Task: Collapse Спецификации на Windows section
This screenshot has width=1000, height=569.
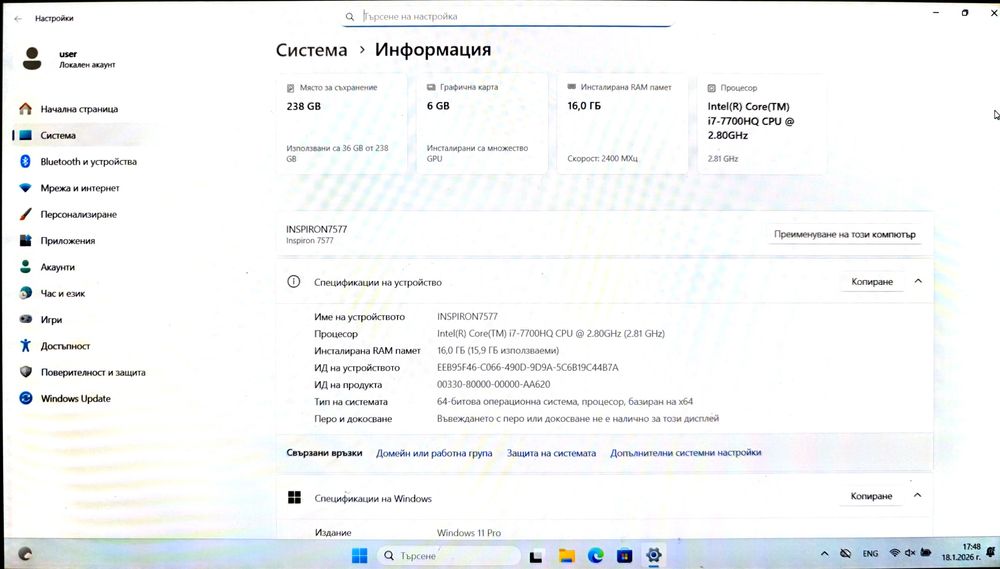Action: click(918, 495)
